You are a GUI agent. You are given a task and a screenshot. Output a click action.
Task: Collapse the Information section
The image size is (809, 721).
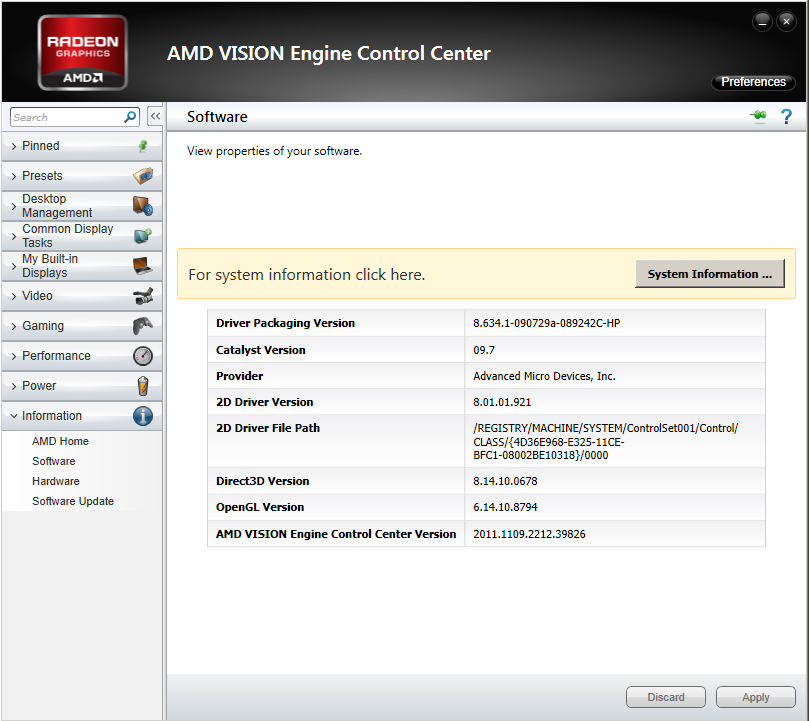[82, 415]
